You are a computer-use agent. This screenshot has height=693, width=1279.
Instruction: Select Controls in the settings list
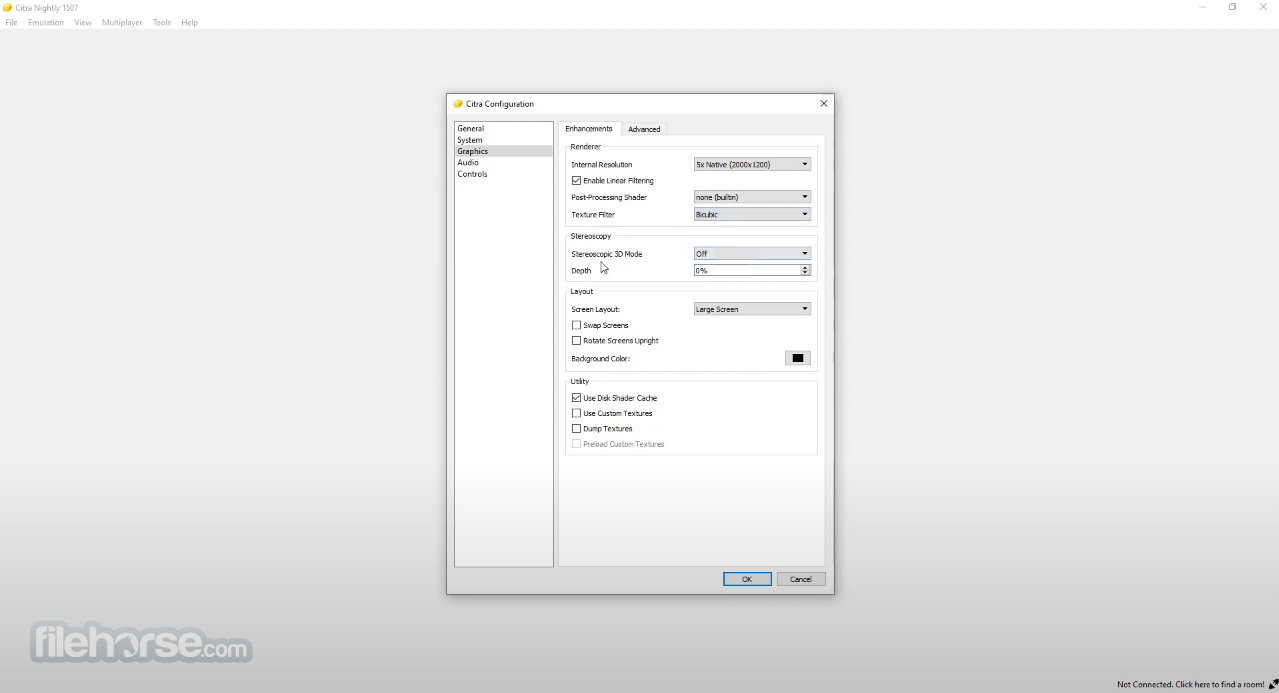(503, 174)
